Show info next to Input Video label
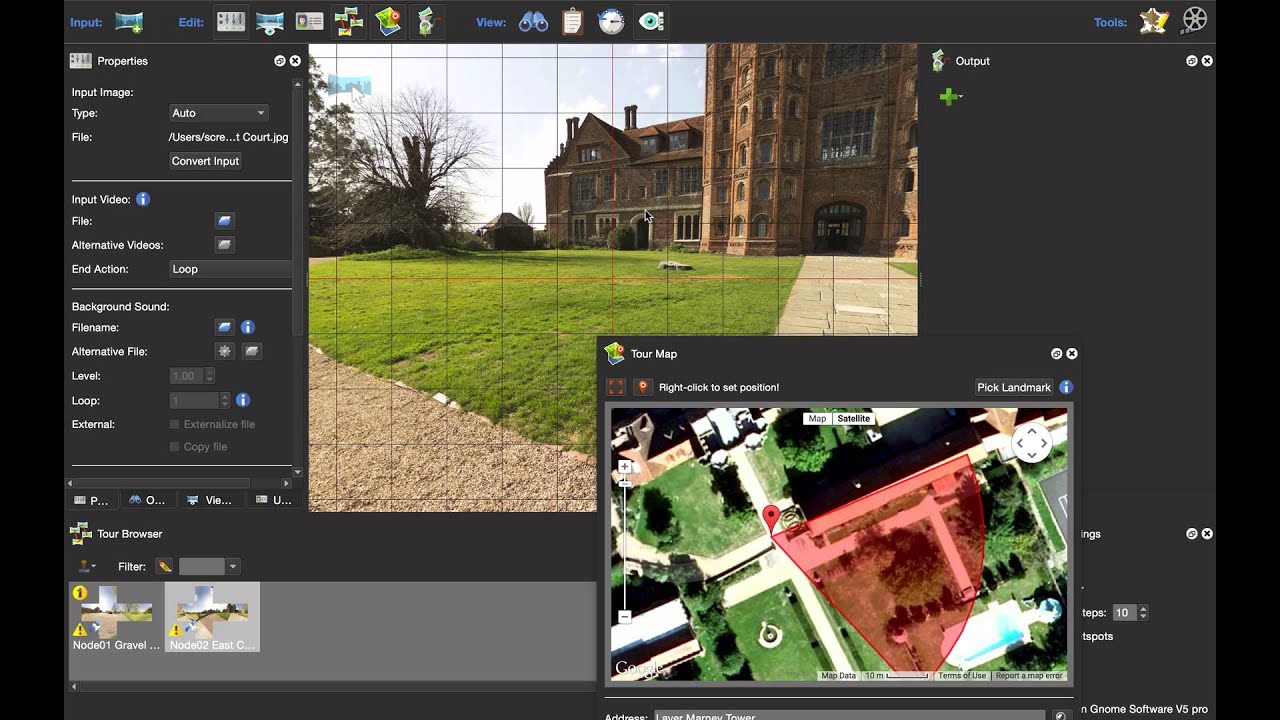This screenshot has width=1280, height=720. pyautogui.click(x=142, y=199)
